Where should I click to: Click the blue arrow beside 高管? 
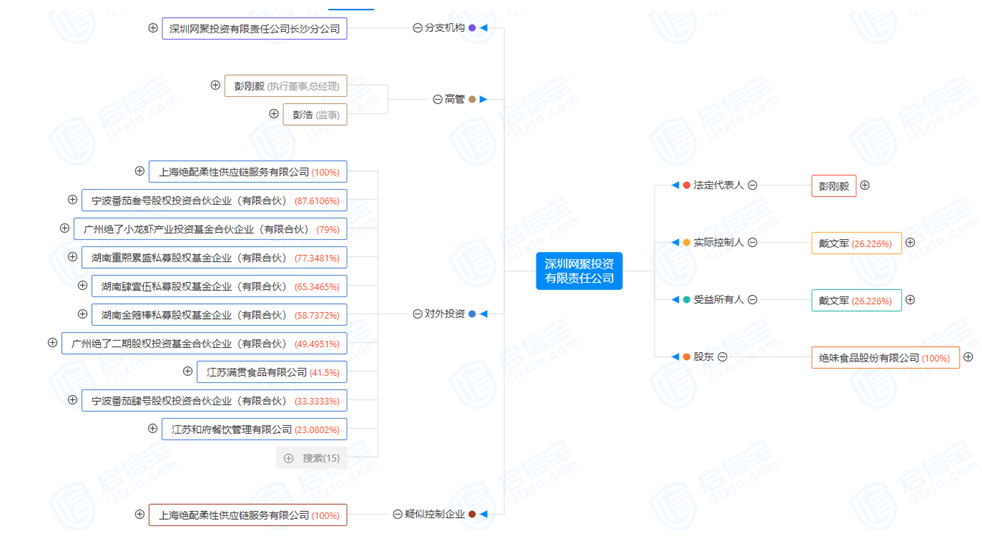click(483, 99)
